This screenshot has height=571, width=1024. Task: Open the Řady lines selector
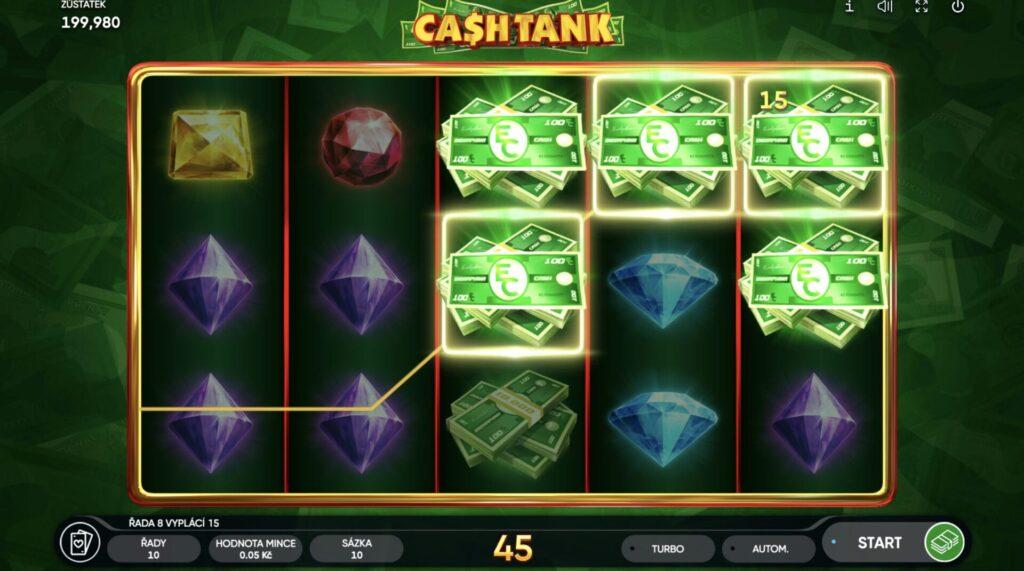click(x=153, y=549)
